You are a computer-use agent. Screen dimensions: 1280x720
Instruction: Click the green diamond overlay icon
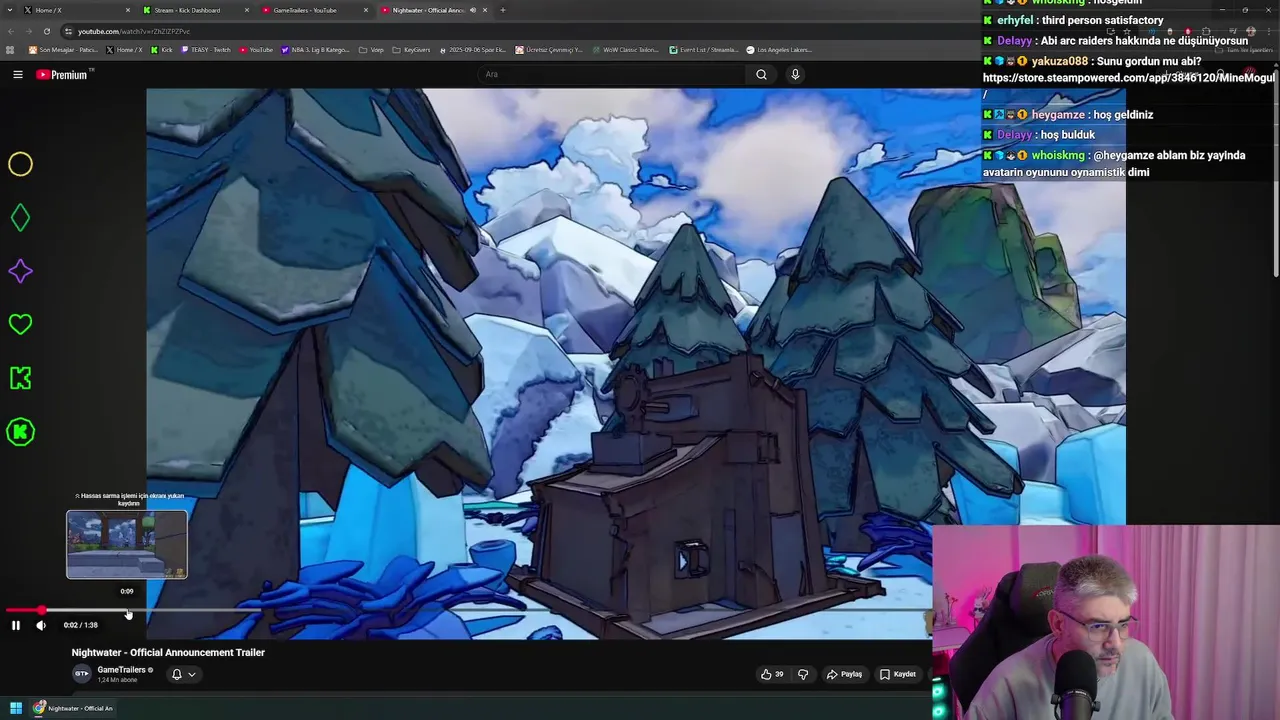pyautogui.click(x=20, y=217)
